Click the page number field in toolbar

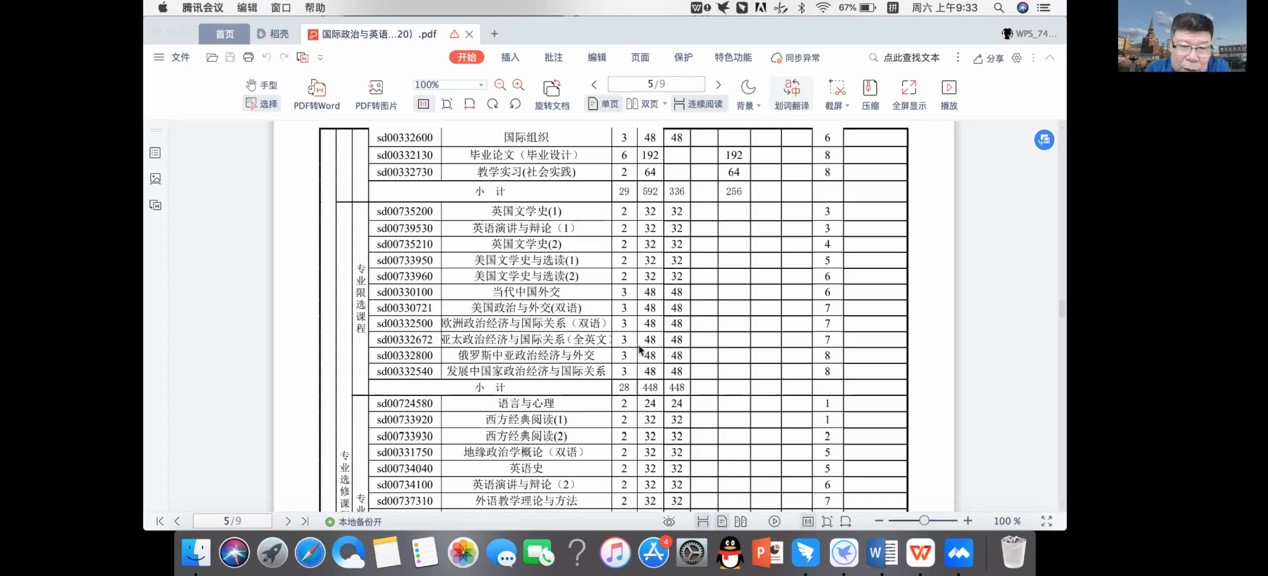tap(656, 85)
